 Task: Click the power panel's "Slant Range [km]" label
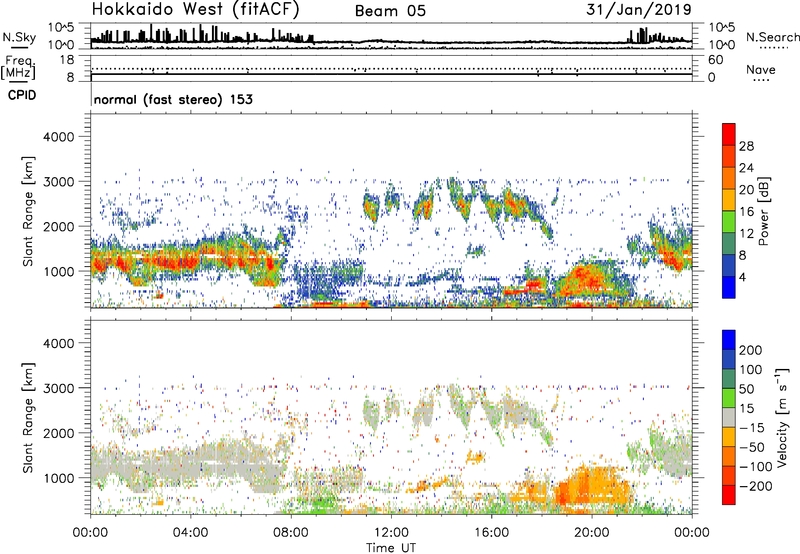point(28,211)
